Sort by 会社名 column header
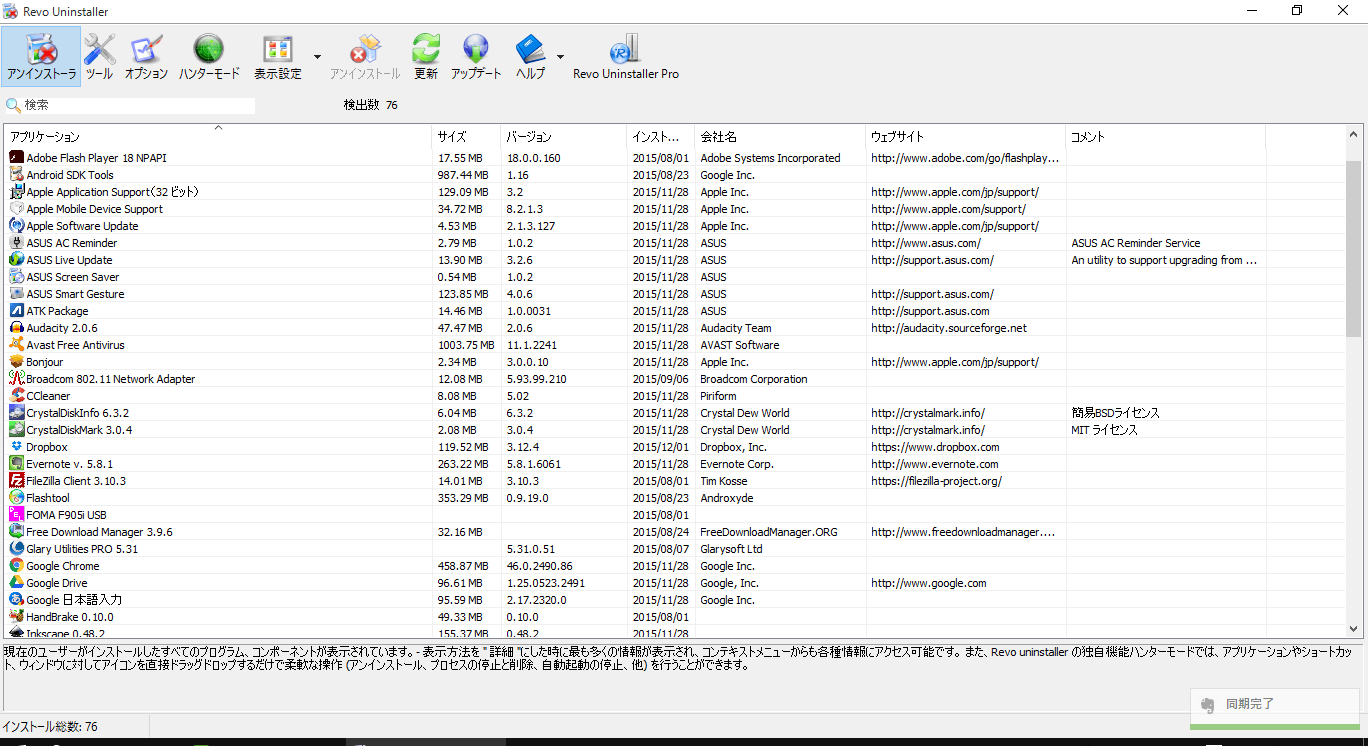This screenshot has height=746, width=1368. pos(780,136)
